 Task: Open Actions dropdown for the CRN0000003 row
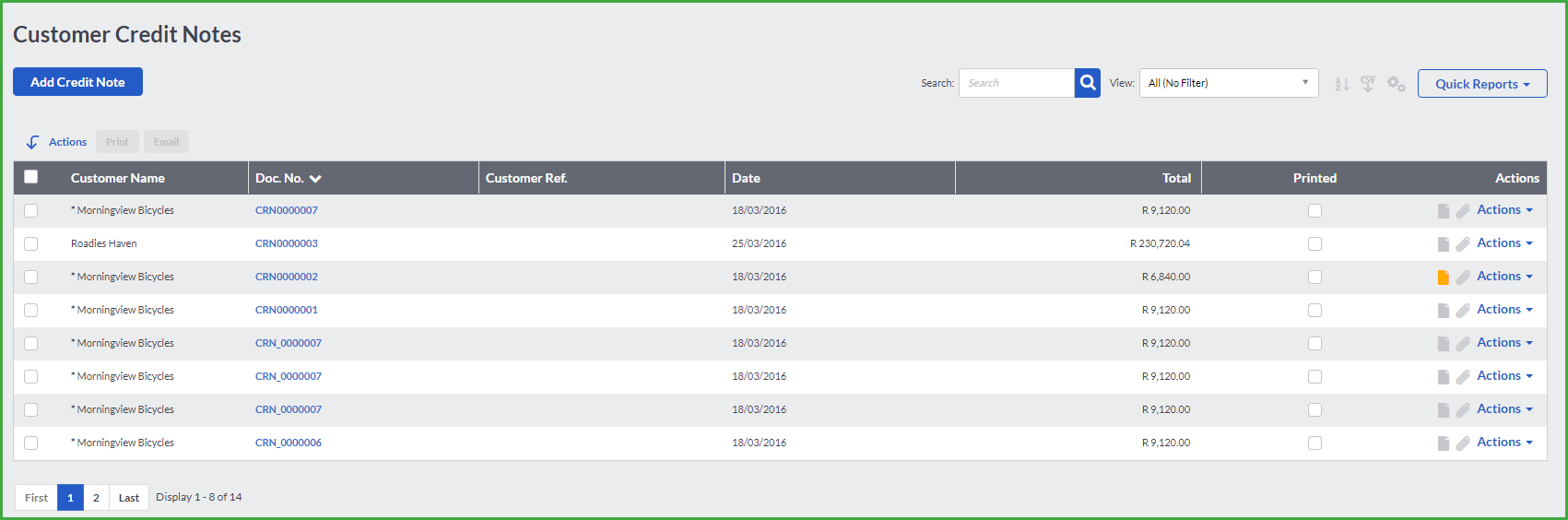point(1504,242)
